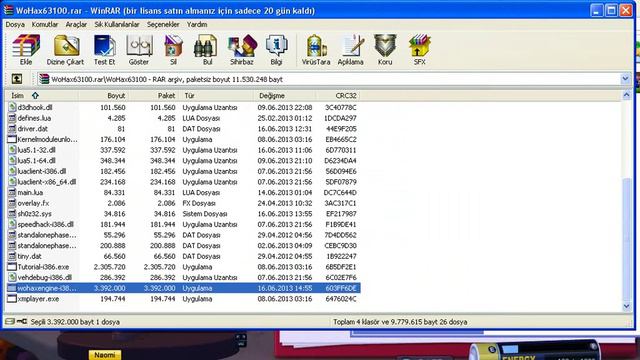Select the highlighted wohaxengine-i38... file
The image size is (640, 360).
pyautogui.click(x=183, y=288)
